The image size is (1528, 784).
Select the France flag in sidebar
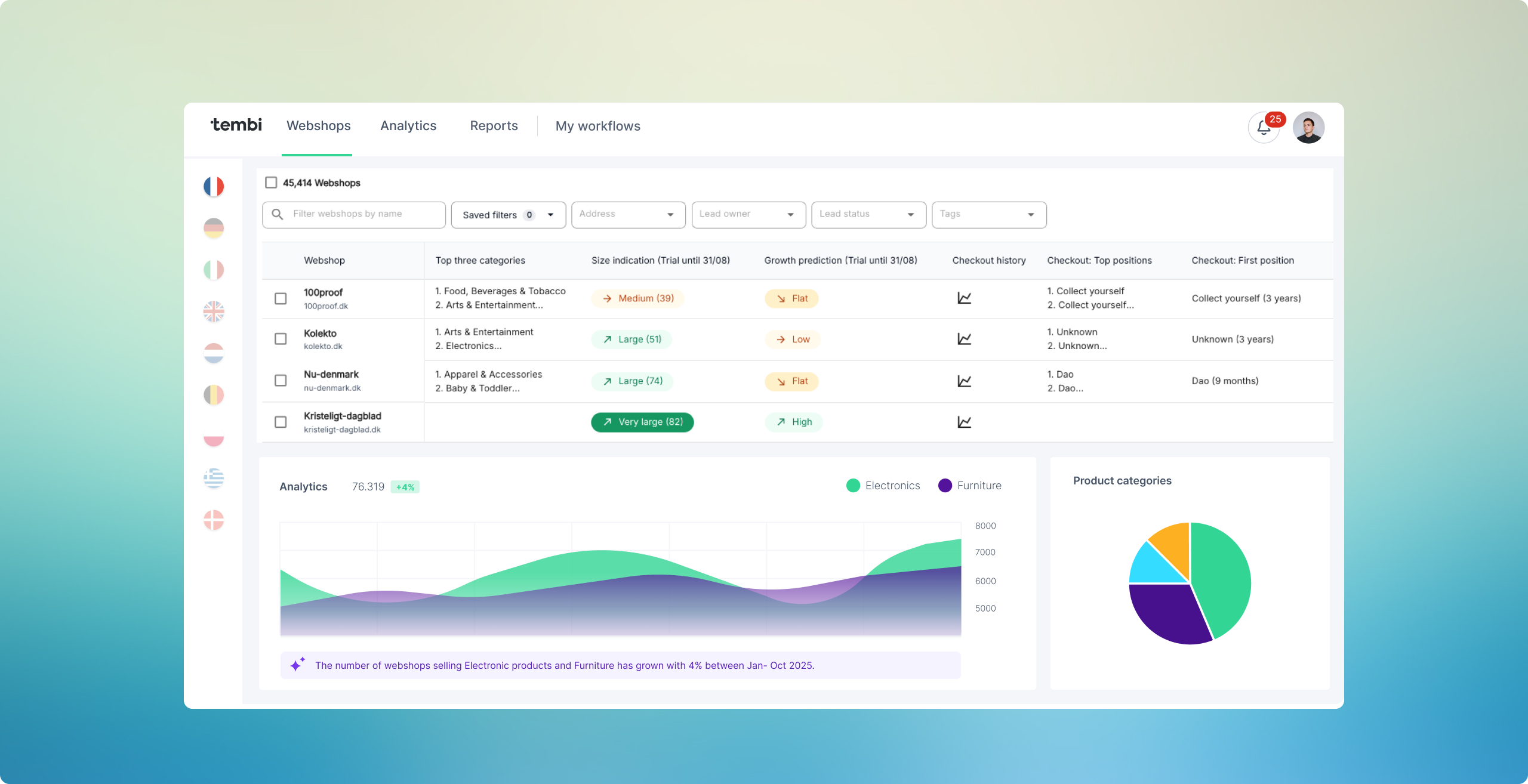[x=214, y=187]
